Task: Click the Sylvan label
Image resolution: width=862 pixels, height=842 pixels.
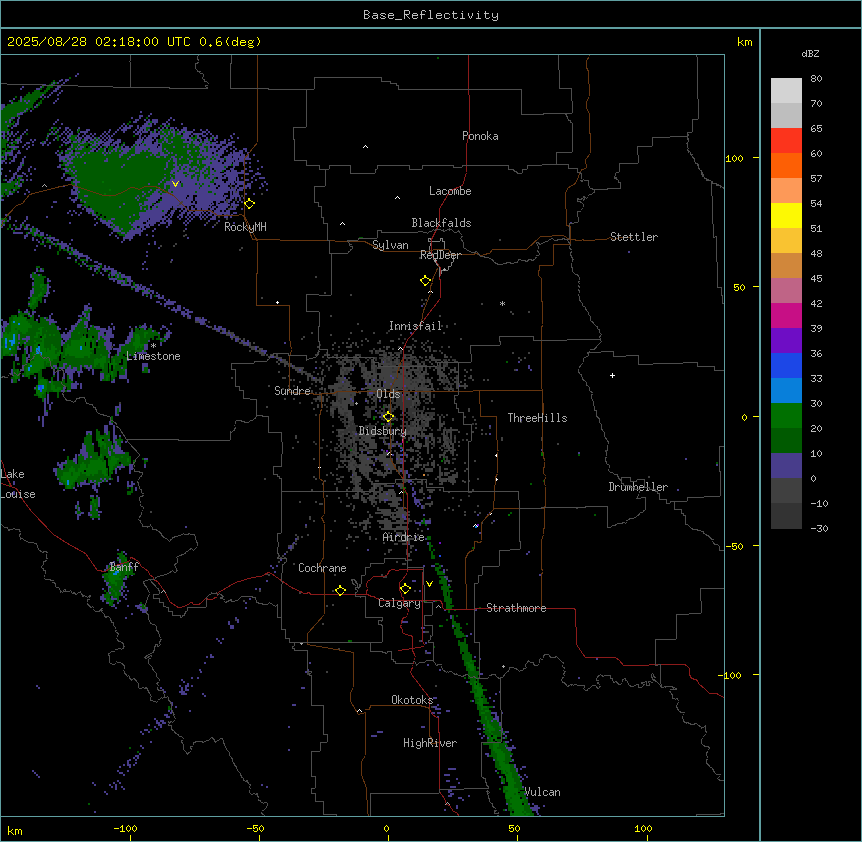Action: 390,245
